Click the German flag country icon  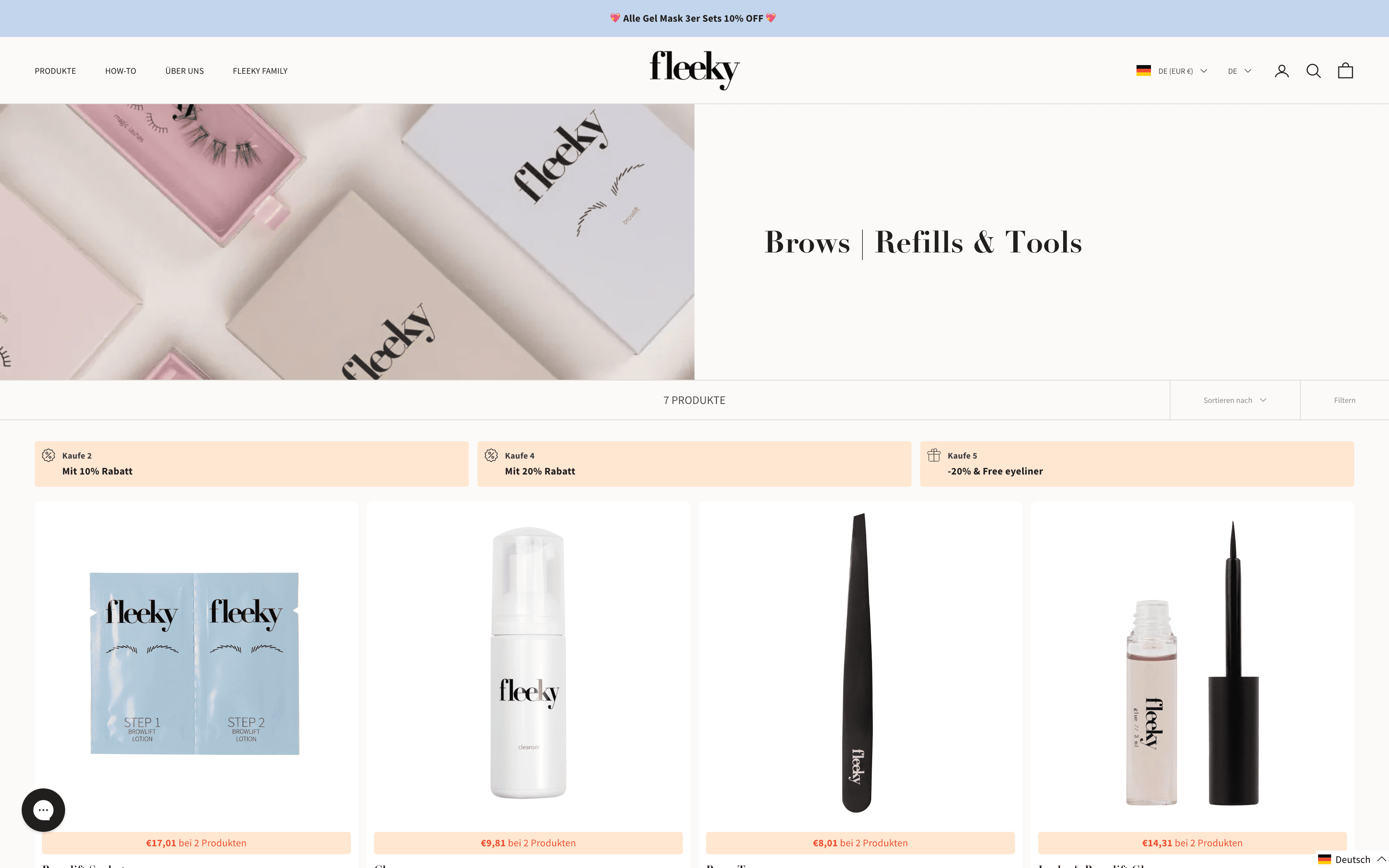[1143, 71]
